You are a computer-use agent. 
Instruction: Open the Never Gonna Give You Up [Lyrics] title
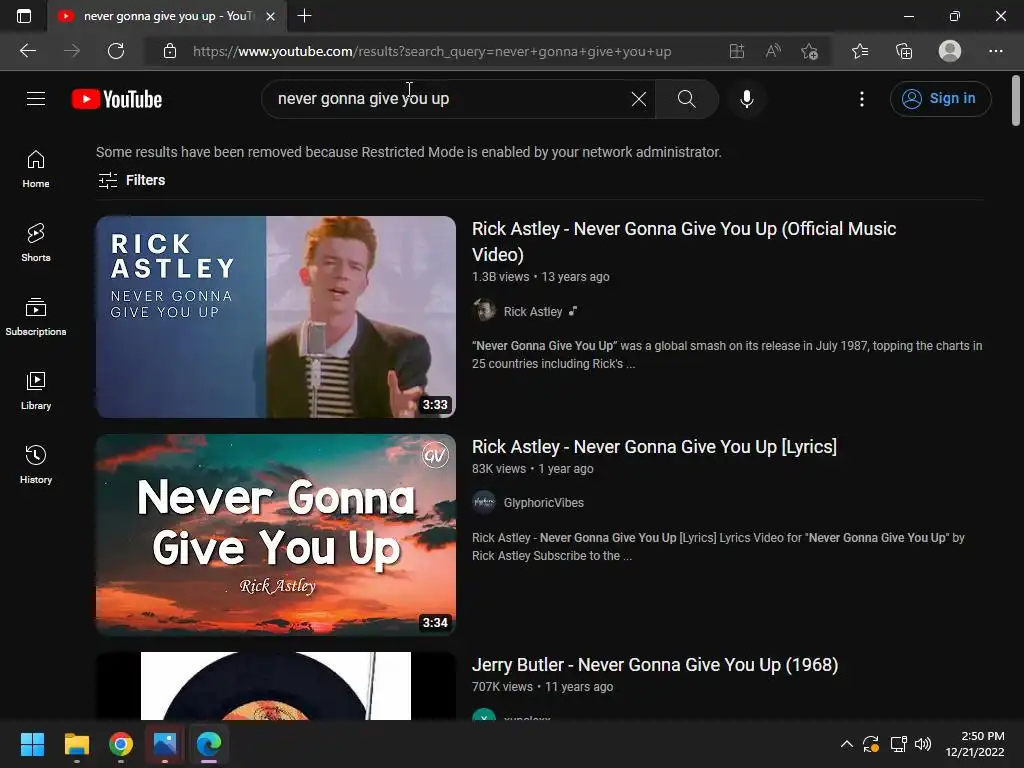tap(654, 447)
